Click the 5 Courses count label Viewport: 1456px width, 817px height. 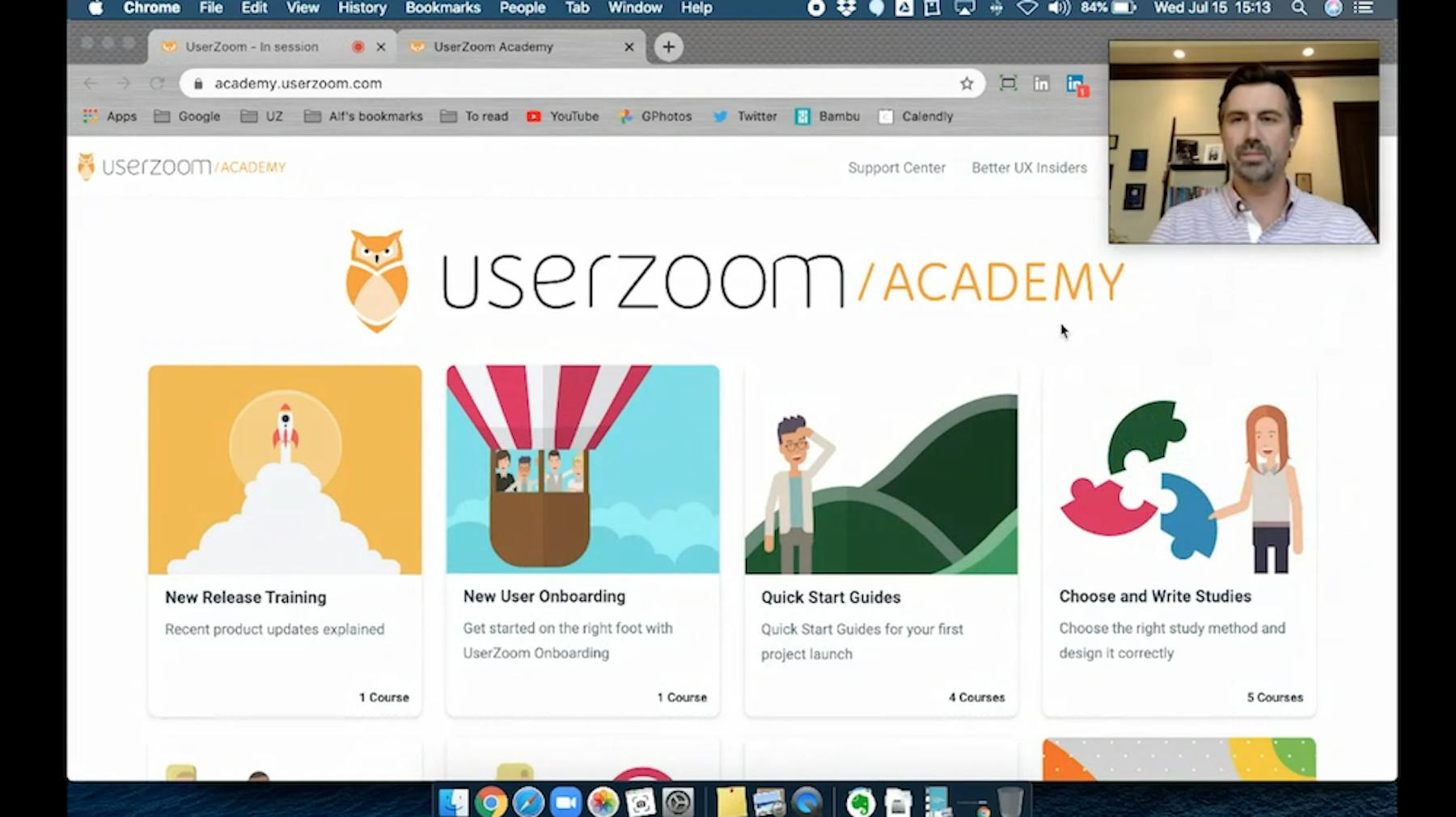pos(1275,697)
